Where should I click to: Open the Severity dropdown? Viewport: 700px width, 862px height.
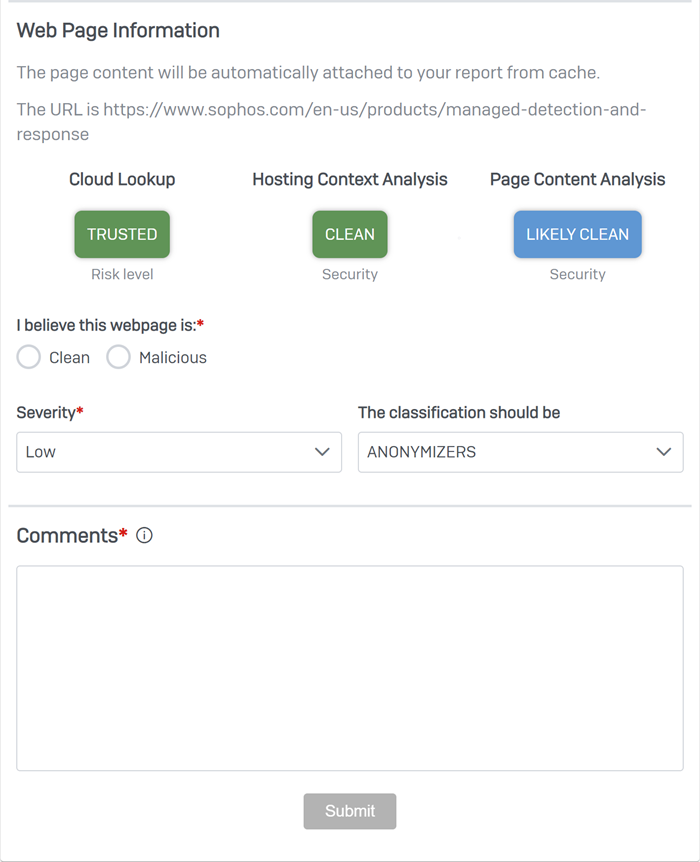(178, 452)
